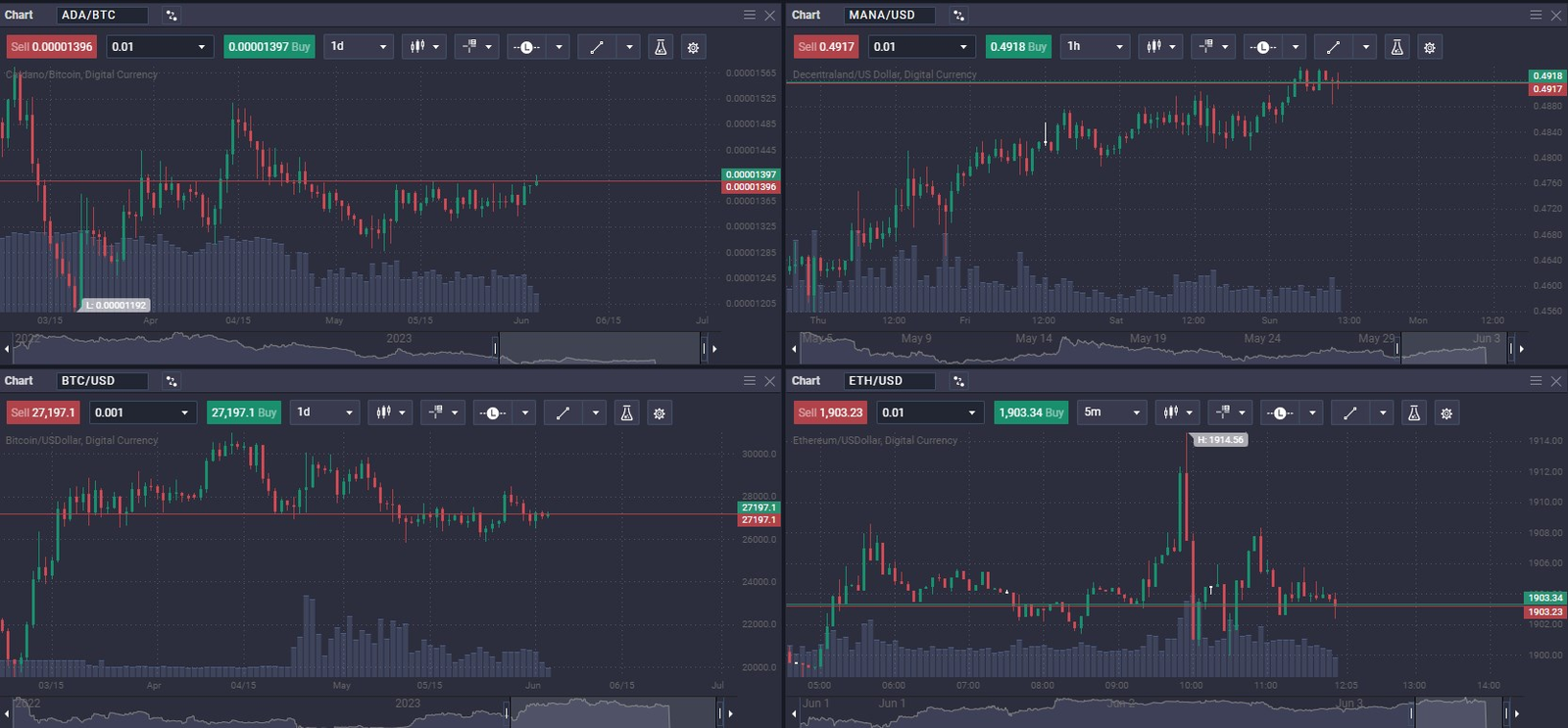Click the BTC/USD symbol field
The width and height of the screenshot is (1568, 728).
[102, 380]
